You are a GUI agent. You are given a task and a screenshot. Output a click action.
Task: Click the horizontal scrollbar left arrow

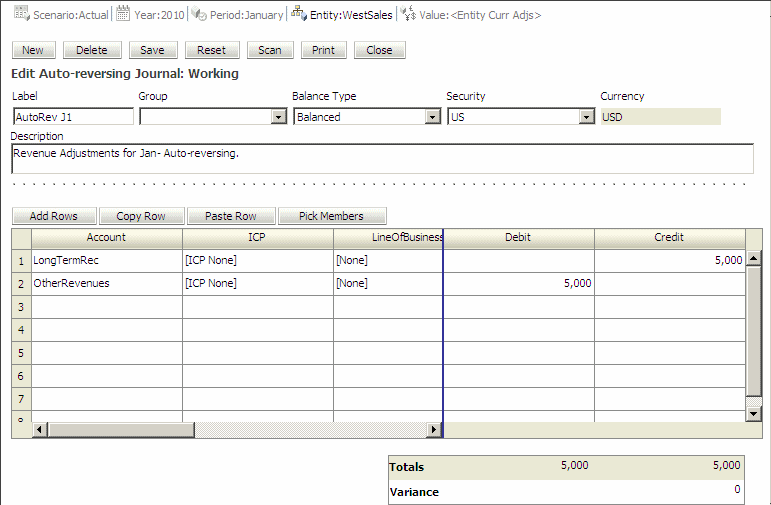[39, 430]
